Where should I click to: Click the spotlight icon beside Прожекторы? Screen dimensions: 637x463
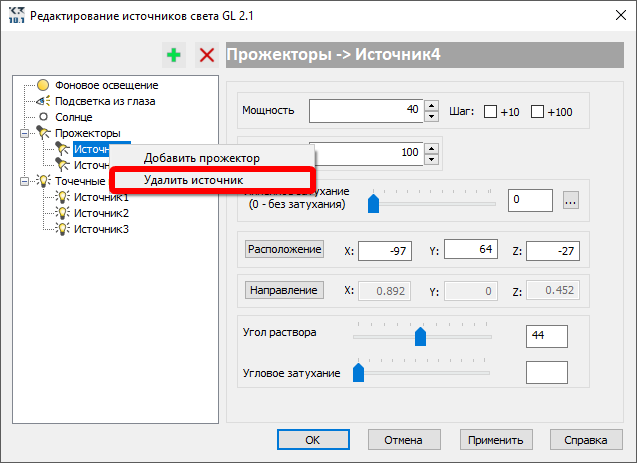click(43, 132)
